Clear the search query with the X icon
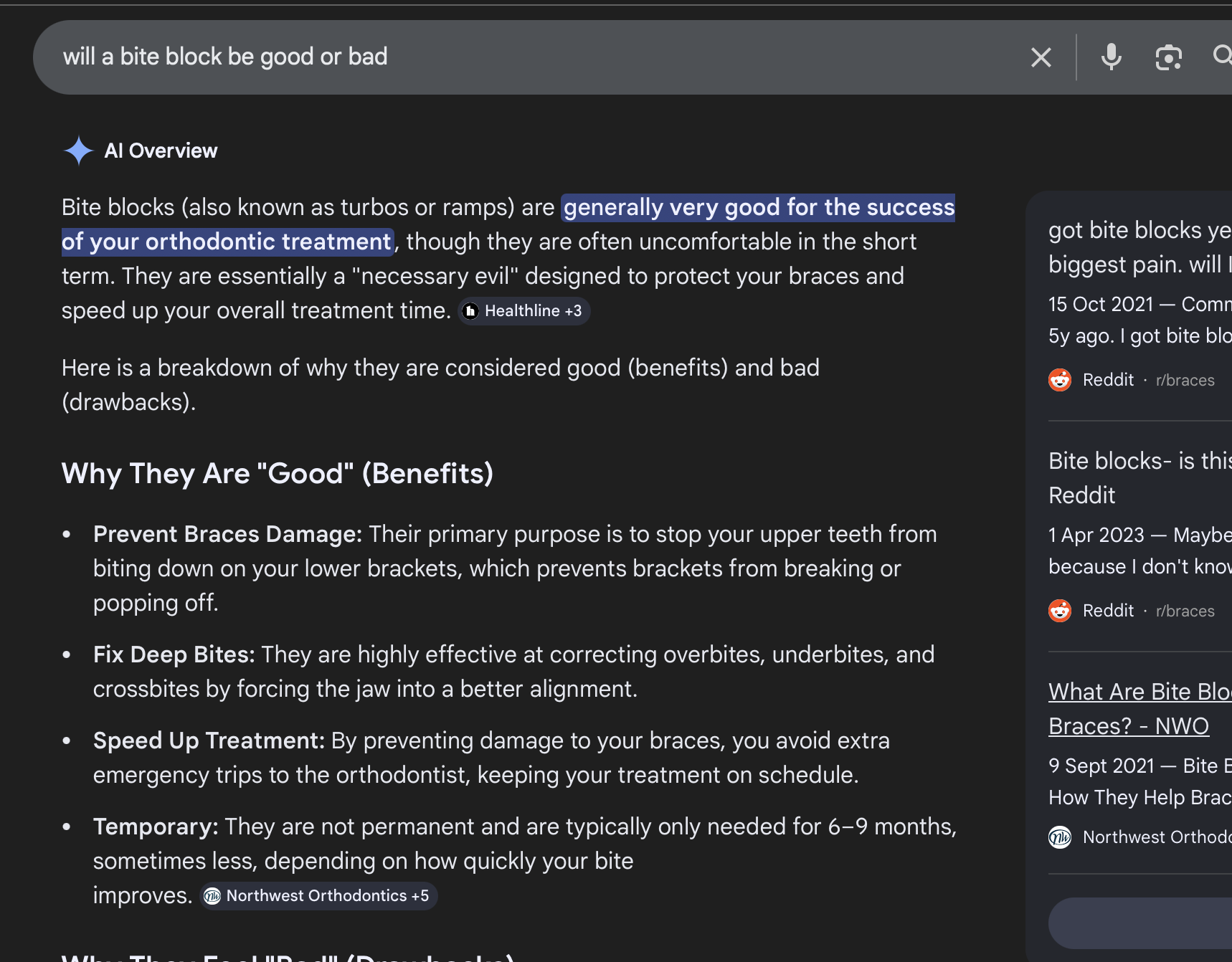Image resolution: width=1232 pixels, height=962 pixels. (x=1041, y=57)
